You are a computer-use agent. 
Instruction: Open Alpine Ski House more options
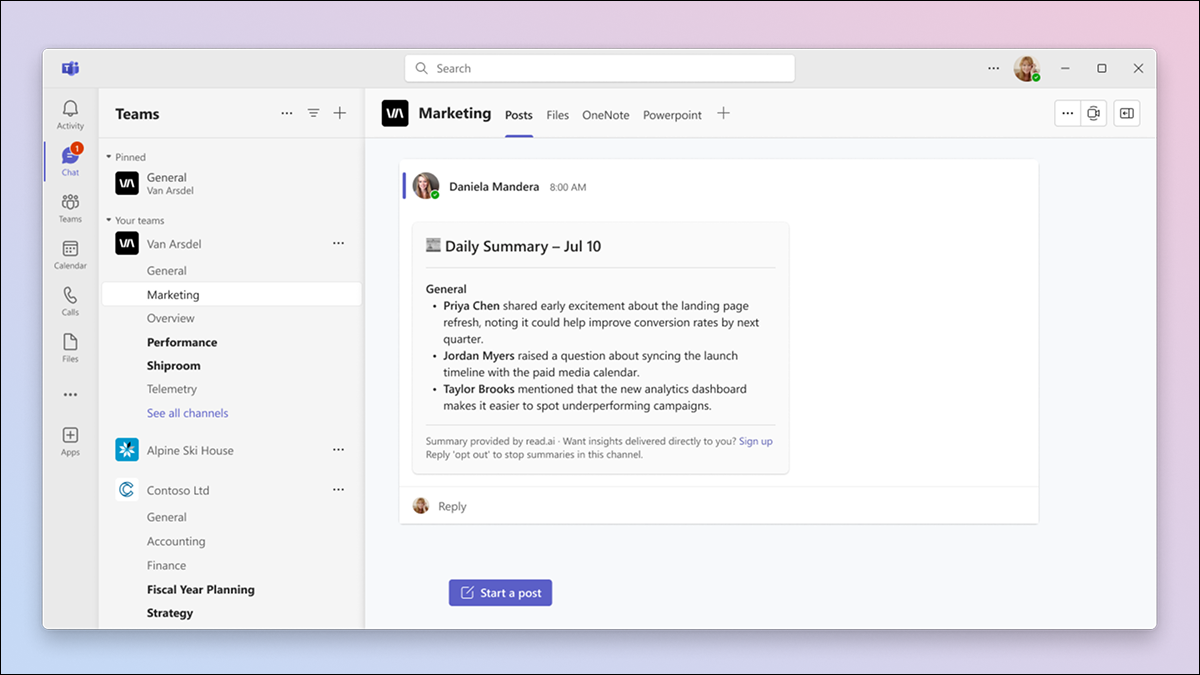pyautogui.click(x=338, y=450)
